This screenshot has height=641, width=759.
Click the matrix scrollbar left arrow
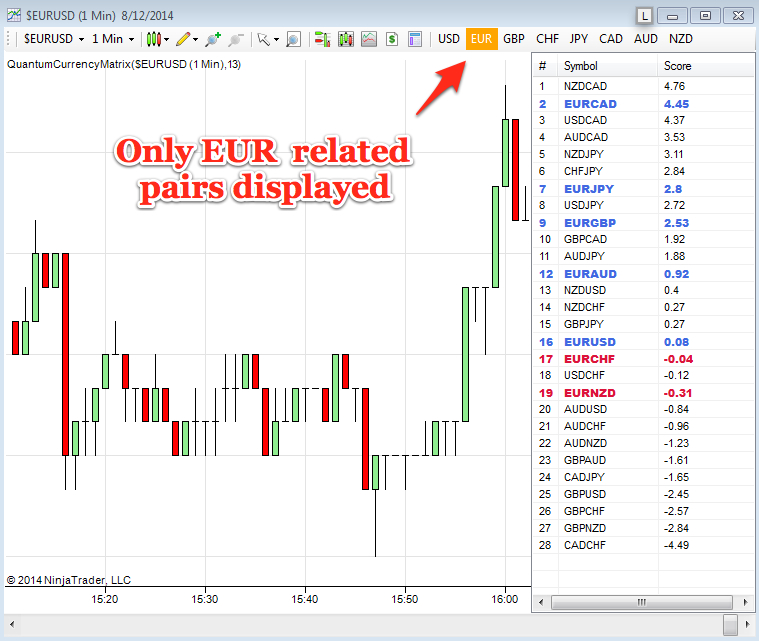click(x=541, y=602)
